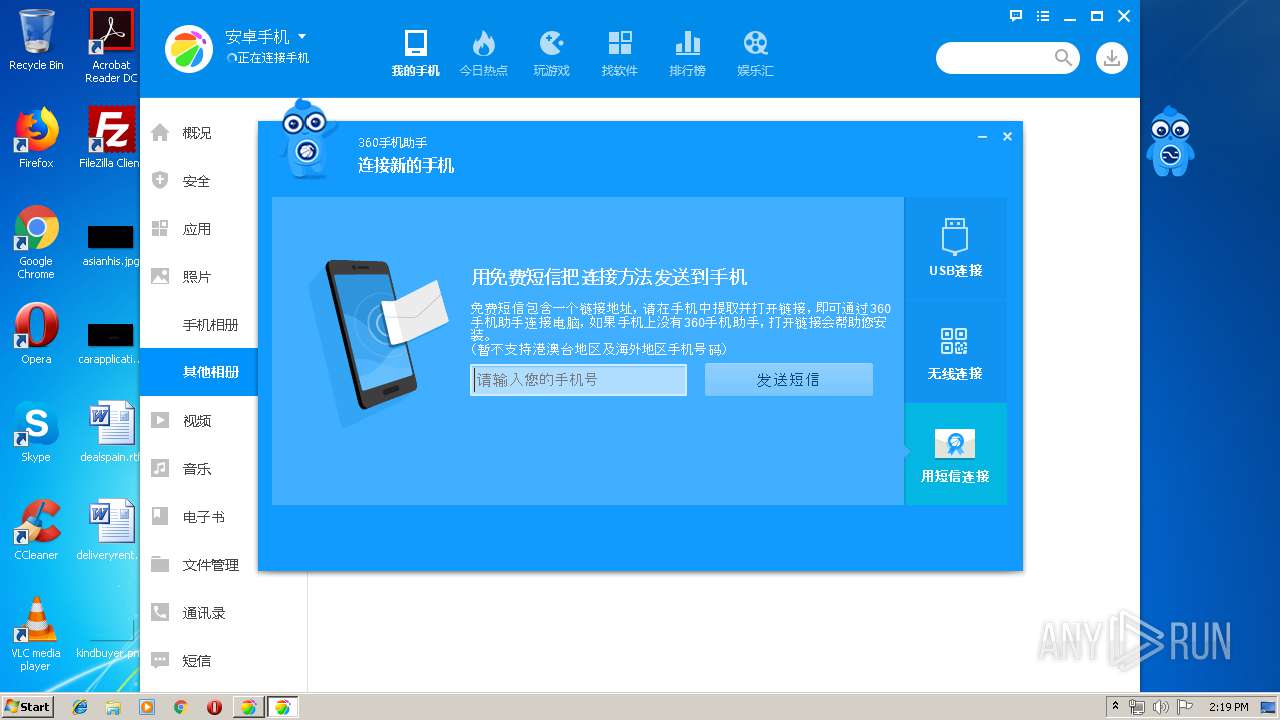Click the phone icon beside 通讯录
The image size is (1280, 720).
click(160, 612)
